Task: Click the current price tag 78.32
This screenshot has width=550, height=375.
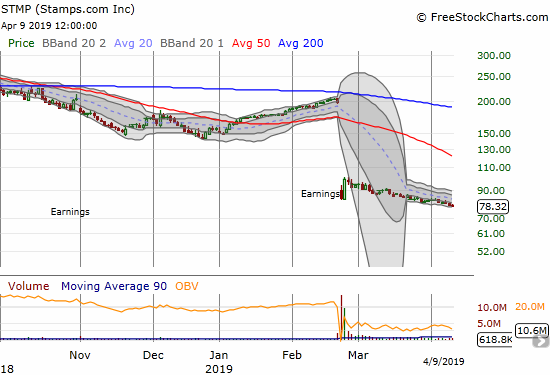Action: [493, 206]
